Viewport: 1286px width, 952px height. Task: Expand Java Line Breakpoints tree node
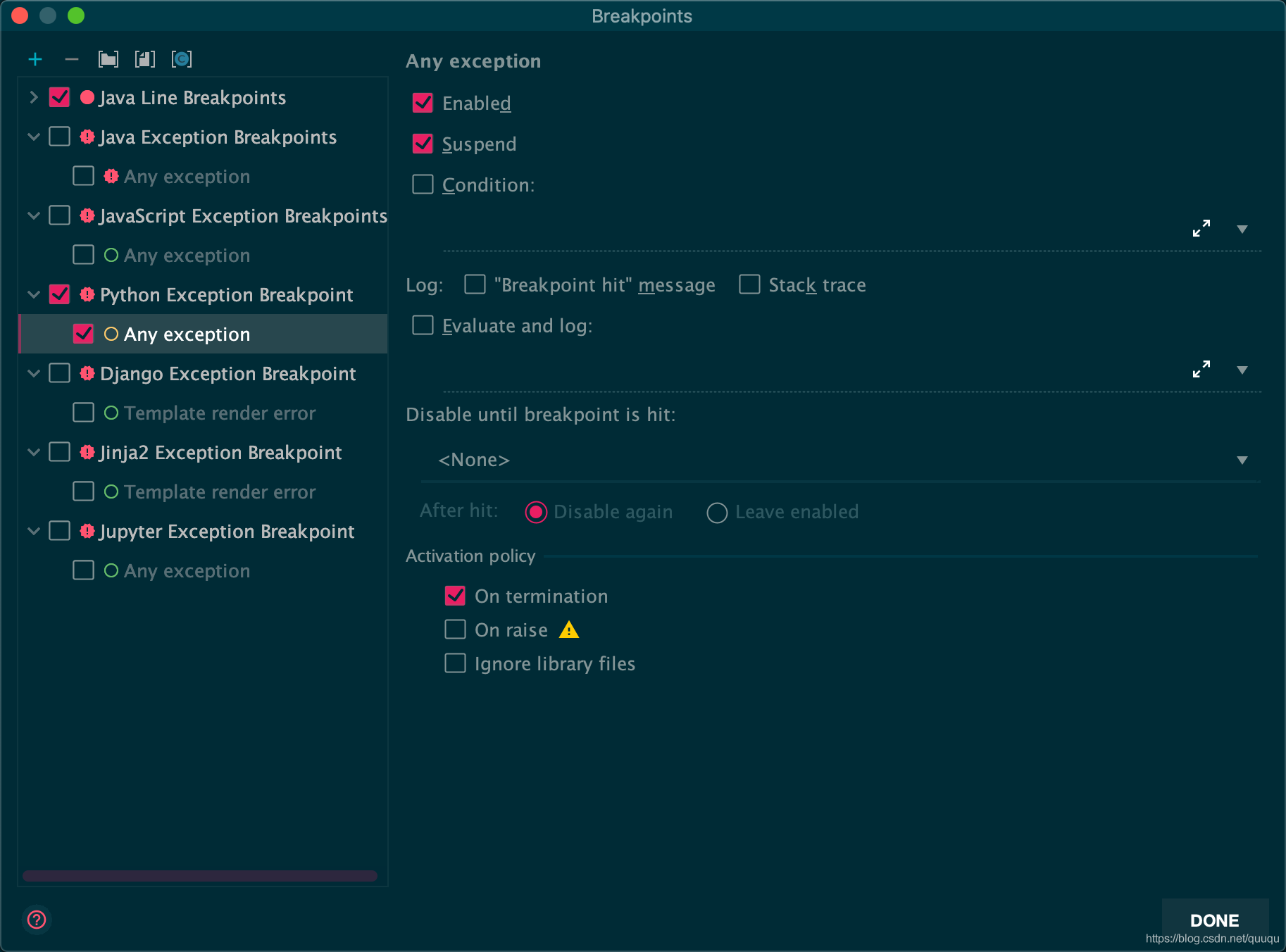pyautogui.click(x=33, y=97)
